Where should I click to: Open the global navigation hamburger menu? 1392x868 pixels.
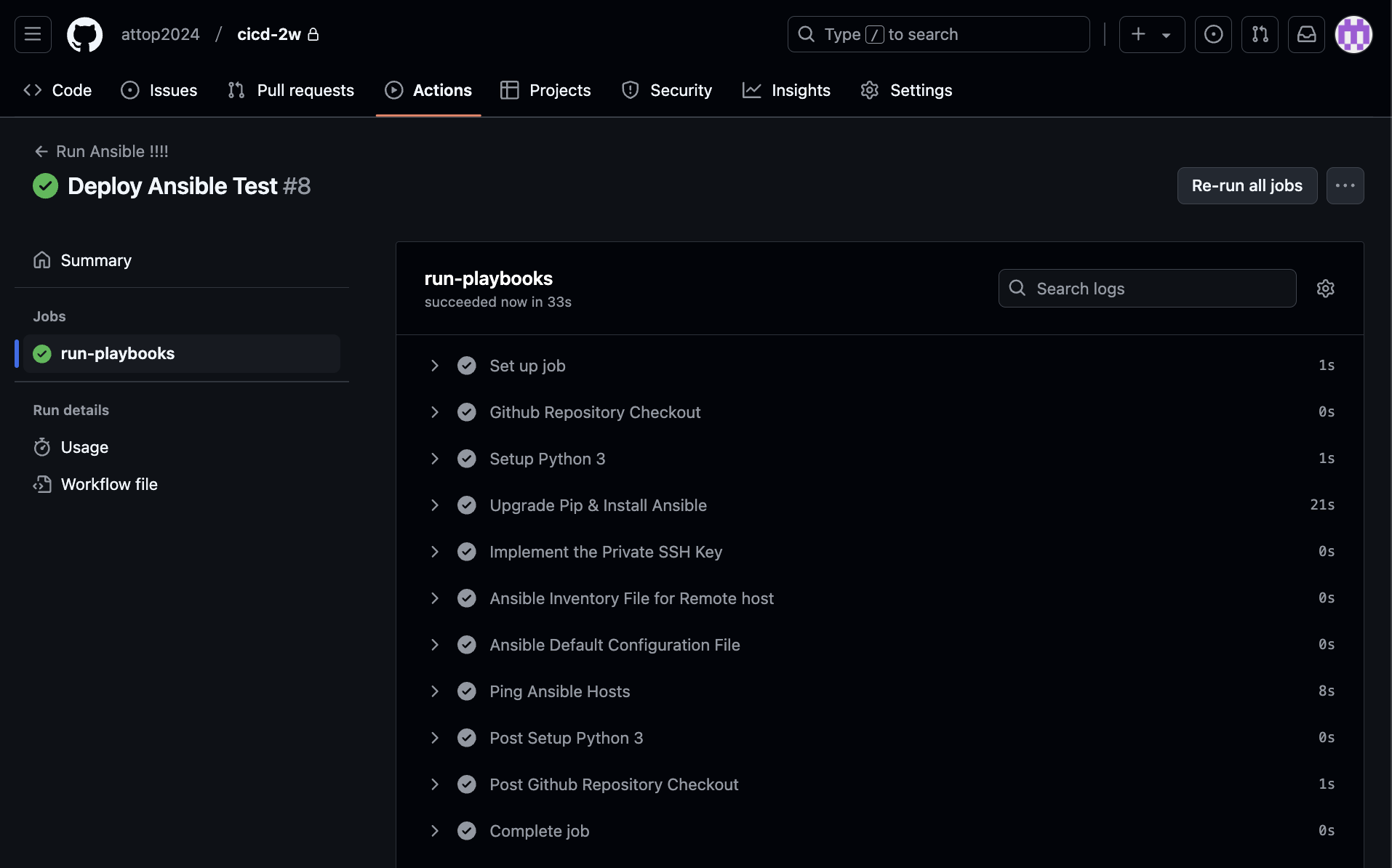33,34
